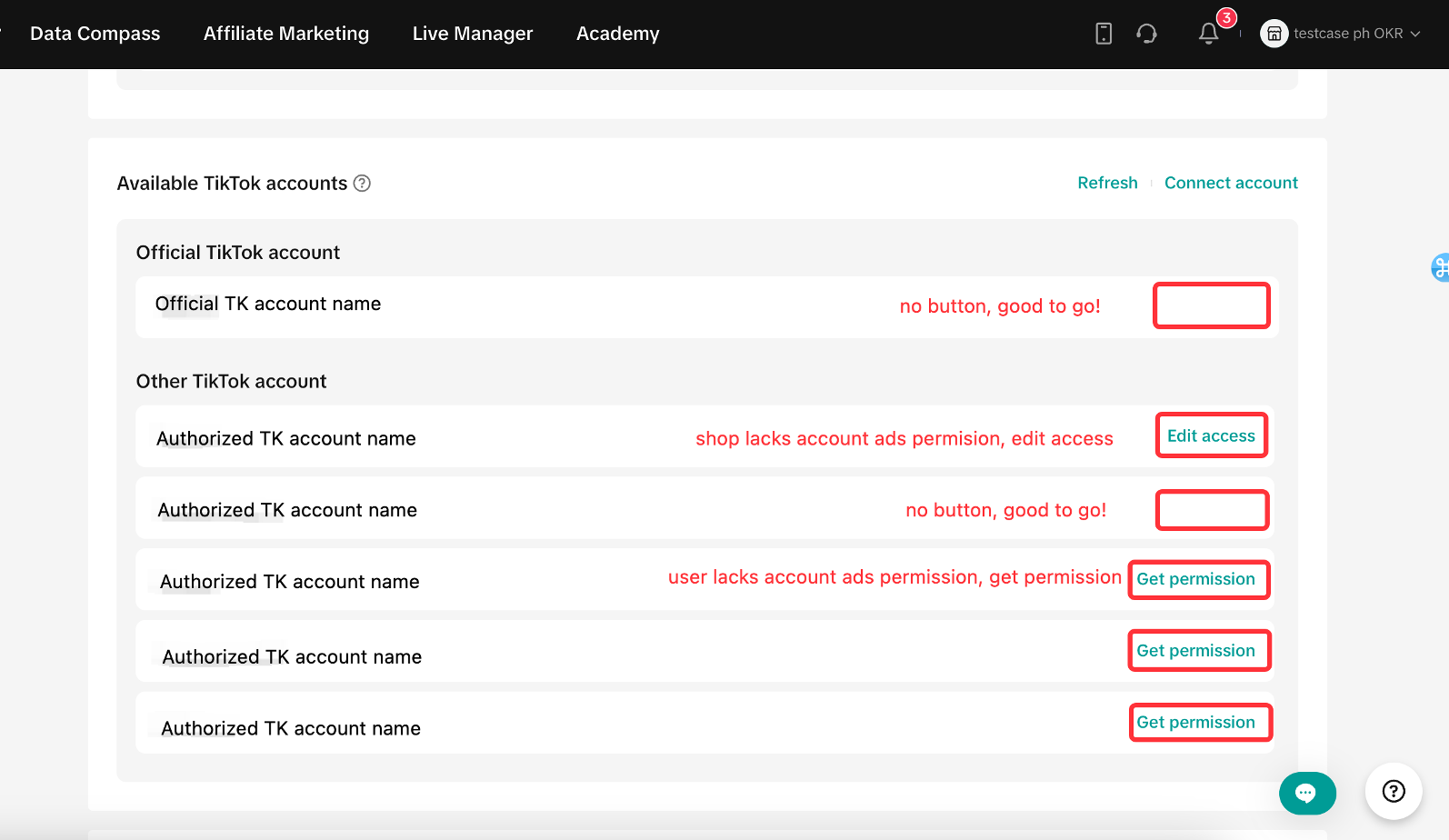The image size is (1449, 840).
Task: Open the green chat bubble button
Action: [1306, 793]
